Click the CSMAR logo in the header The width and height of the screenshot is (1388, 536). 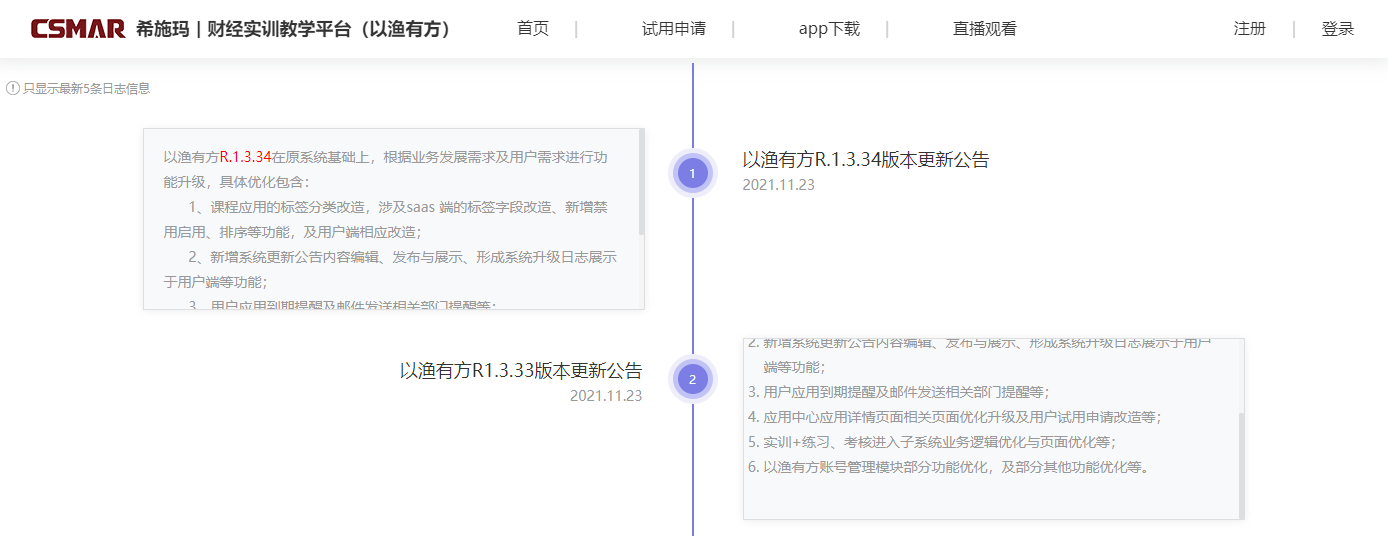(x=78, y=29)
